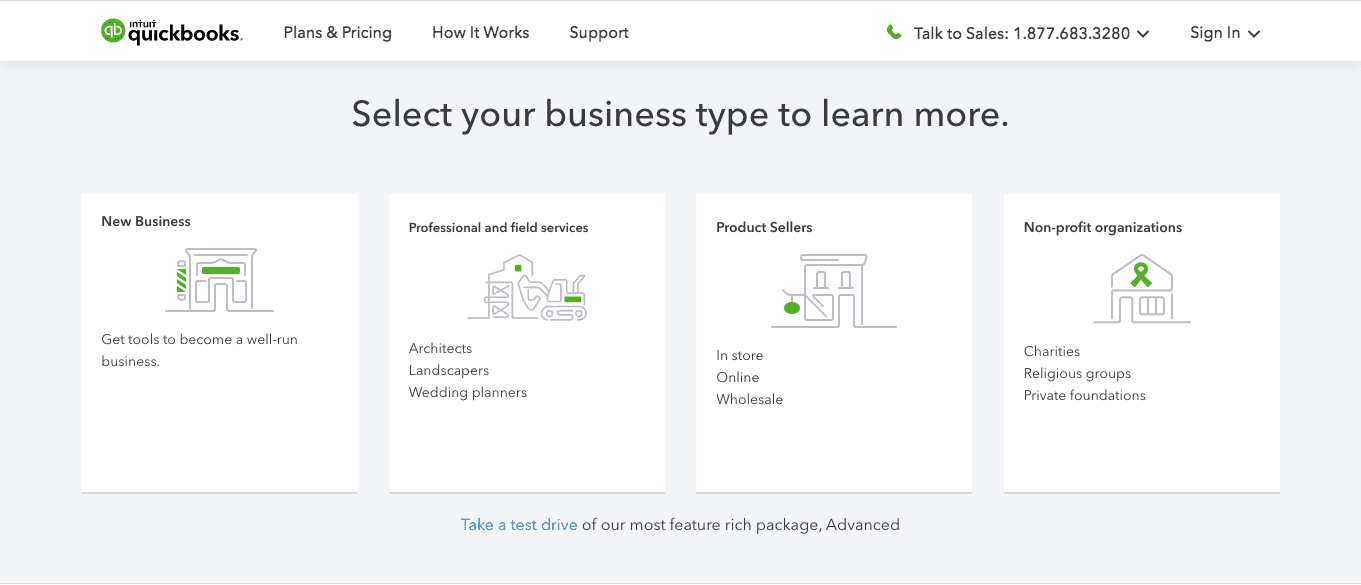The width and height of the screenshot is (1361, 585).
Task: Open the Plans & Pricing menu
Action: 337,33
